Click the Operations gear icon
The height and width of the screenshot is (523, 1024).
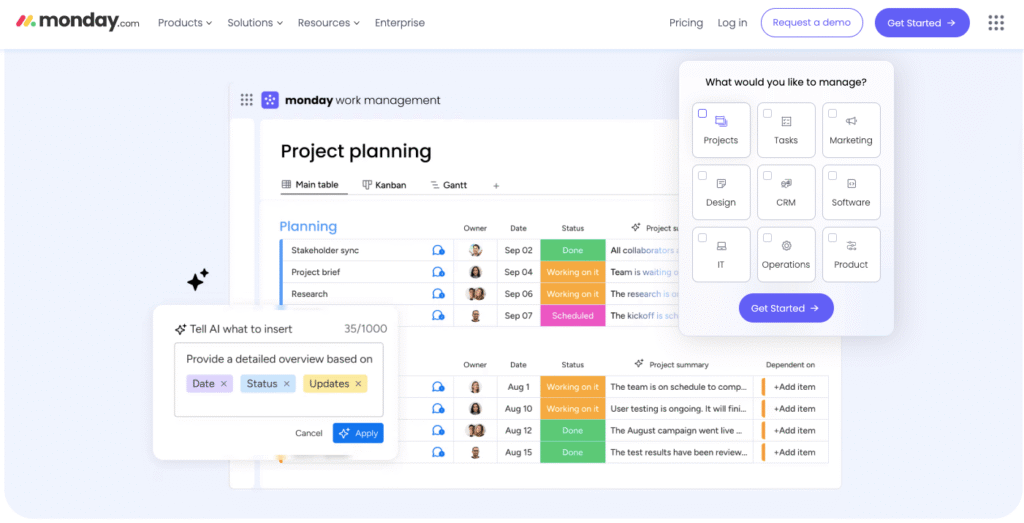point(786,246)
